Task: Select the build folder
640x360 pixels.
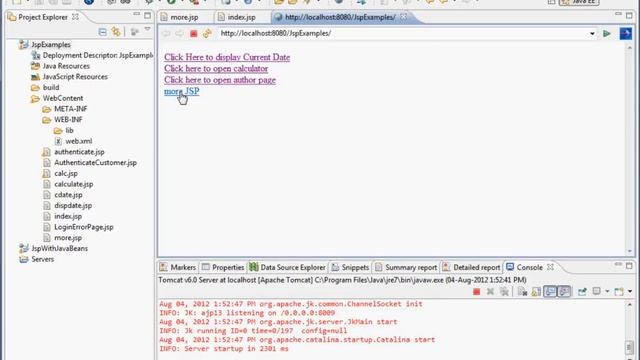Action: (x=51, y=87)
